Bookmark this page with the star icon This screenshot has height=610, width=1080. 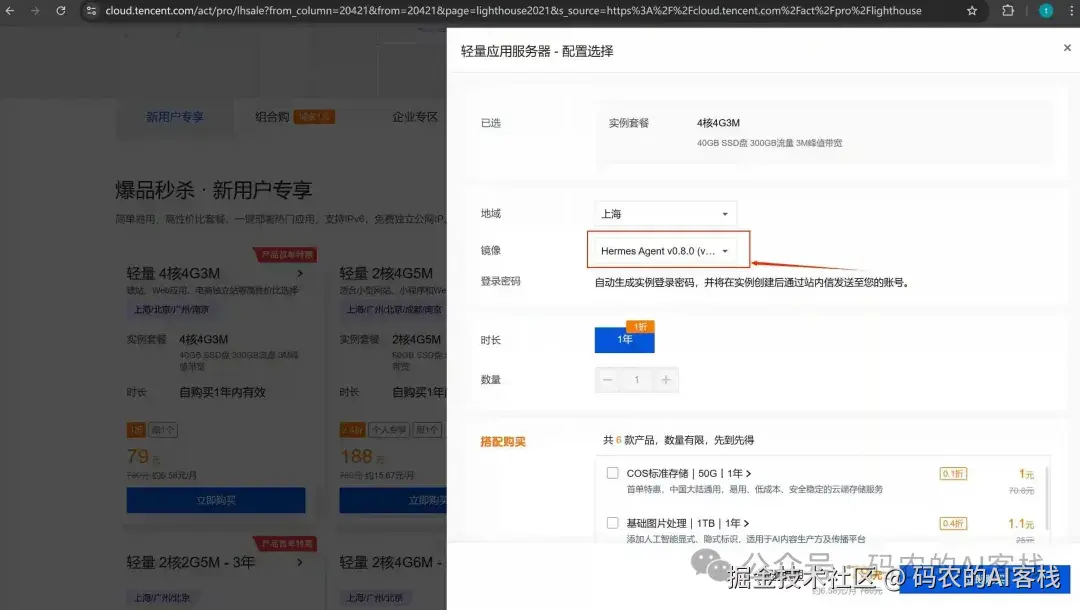[972, 10]
